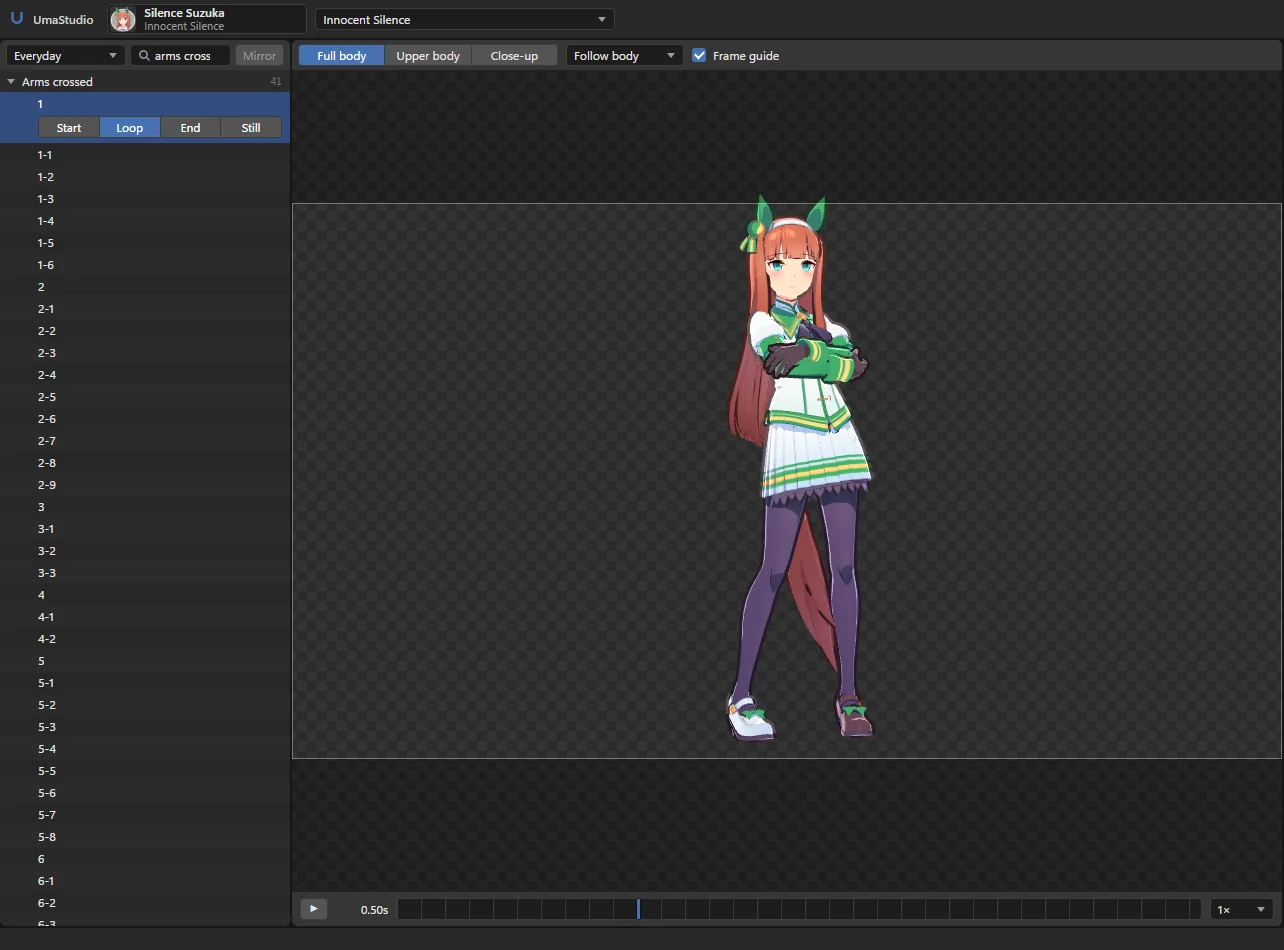The height and width of the screenshot is (950, 1284).
Task: Select motion 5-8 in the list
Action: (145, 837)
